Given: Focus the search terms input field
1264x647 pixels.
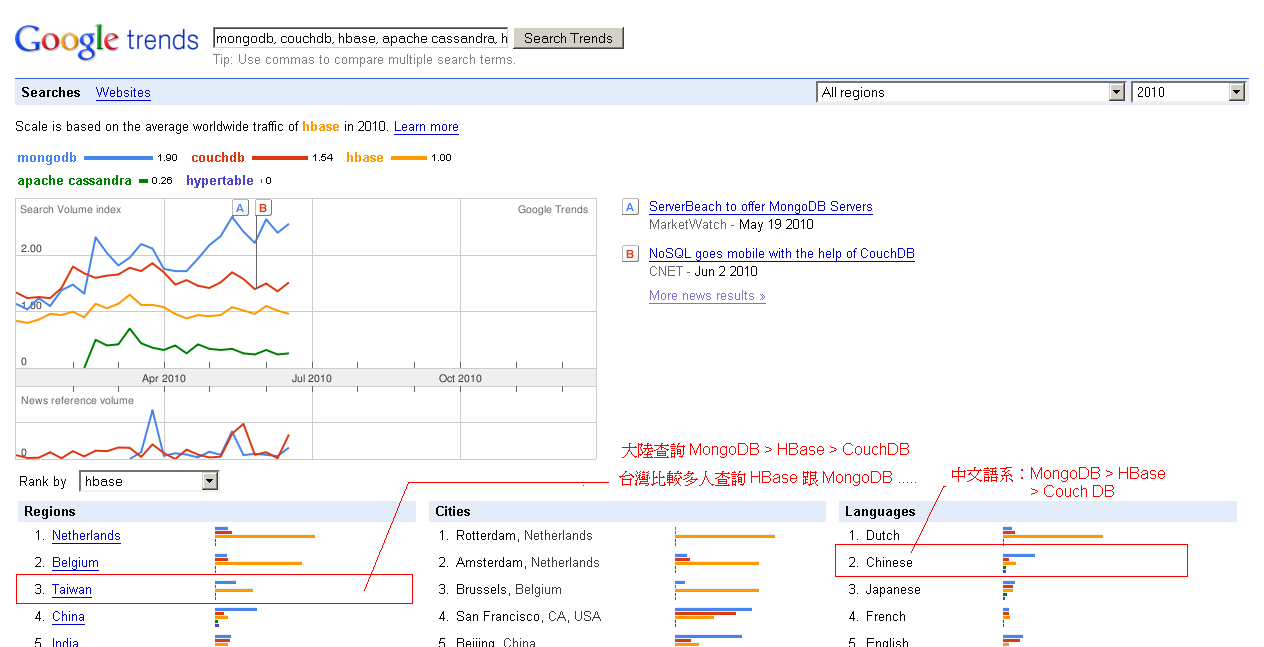Looking at the screenshot, I should pyautogui.click(x=360, y=38).
